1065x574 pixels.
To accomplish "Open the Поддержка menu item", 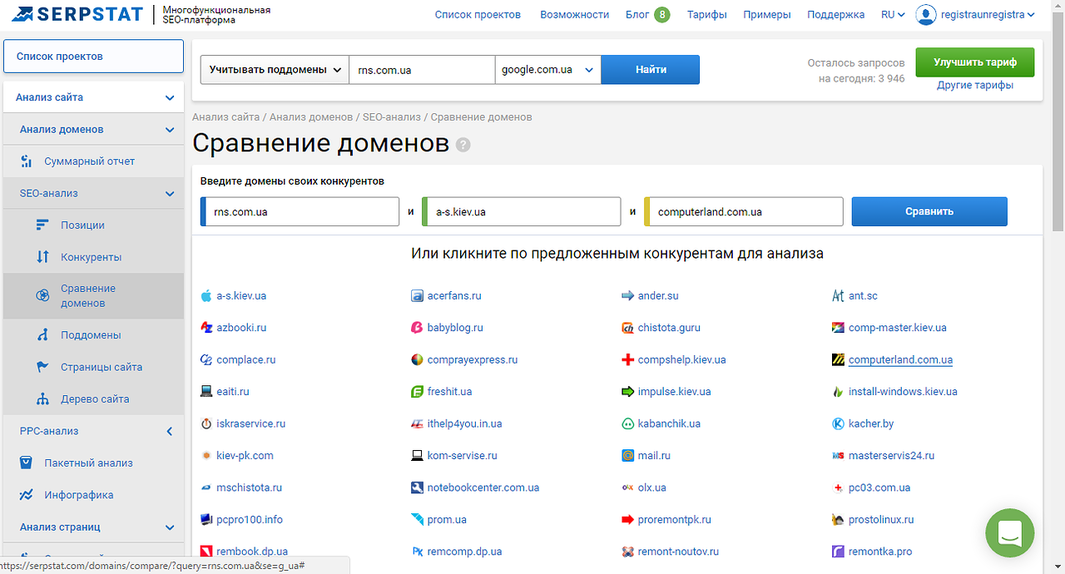I will point(835,14).
